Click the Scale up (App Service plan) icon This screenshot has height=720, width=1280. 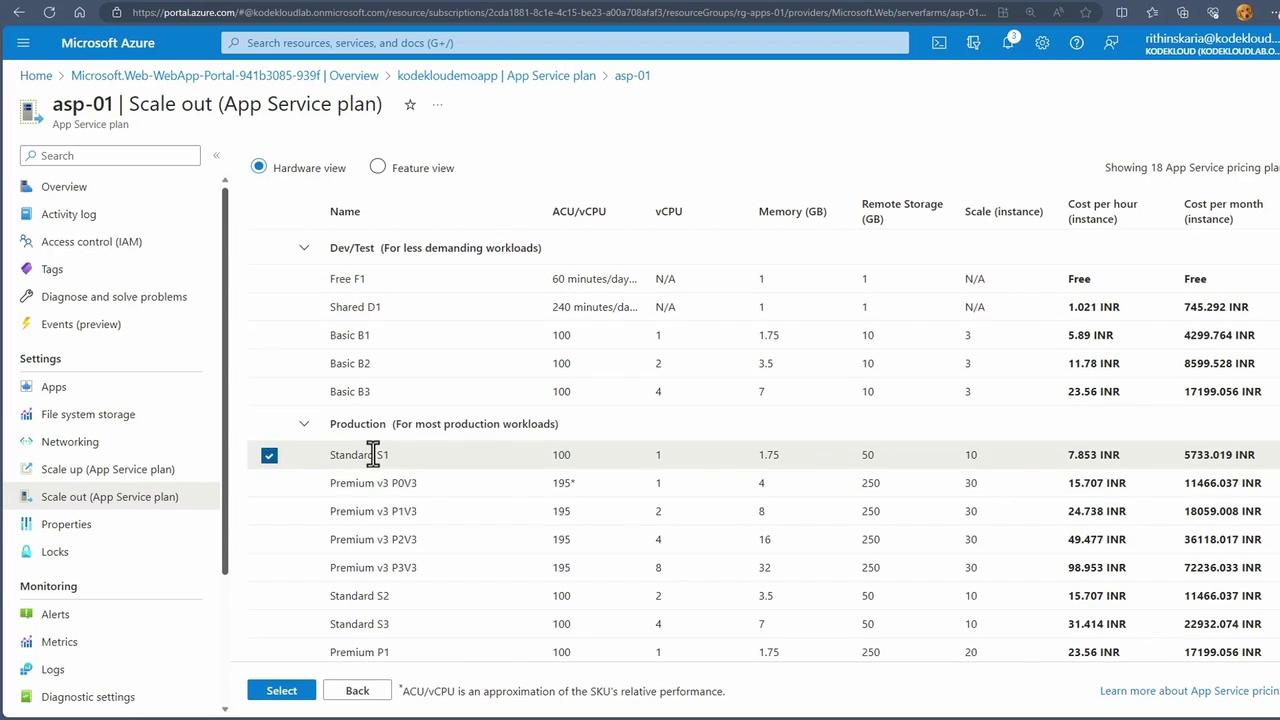(x=27, y=469)
